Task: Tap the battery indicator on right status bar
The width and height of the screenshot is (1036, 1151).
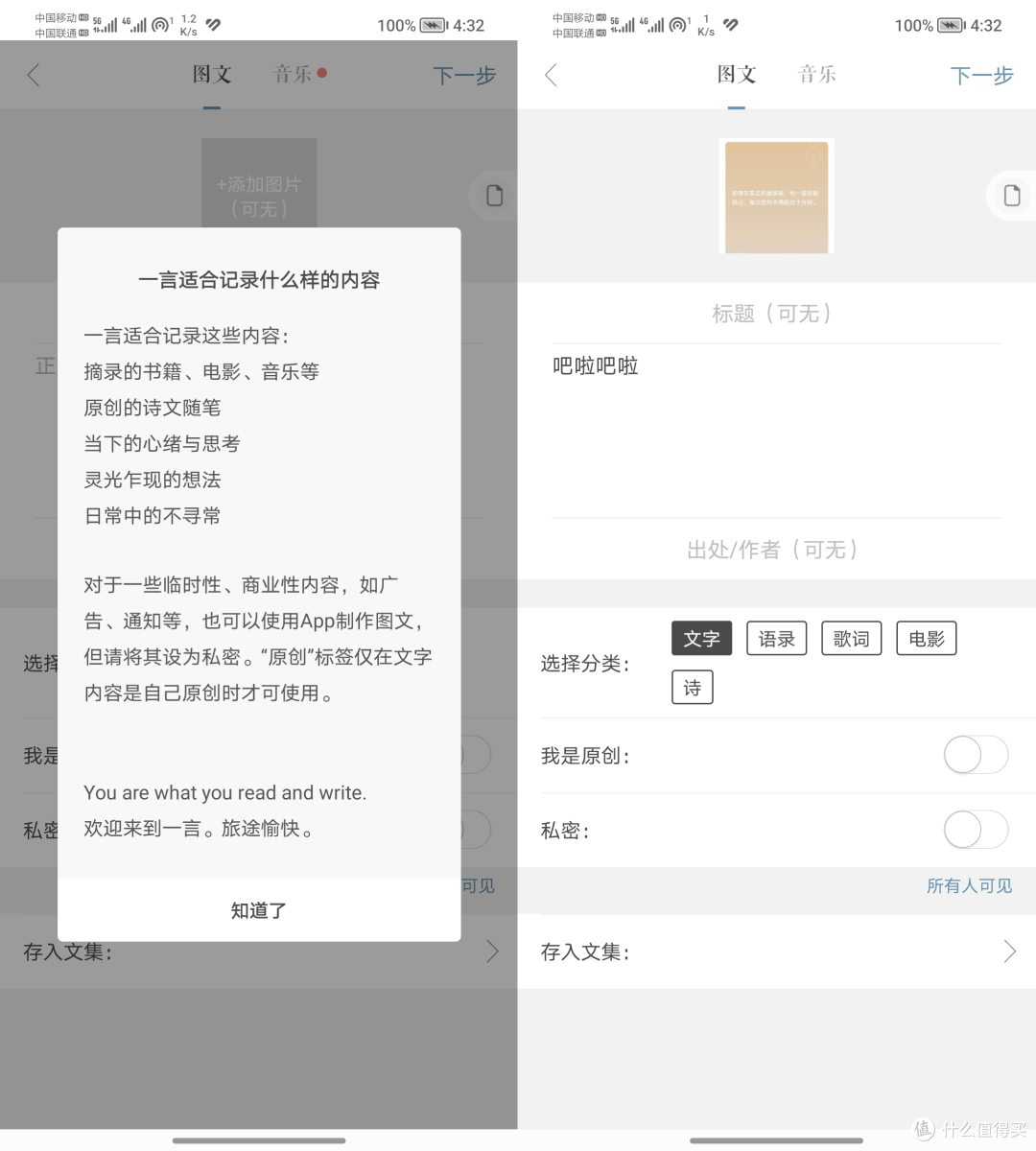Action: (952, 26)
